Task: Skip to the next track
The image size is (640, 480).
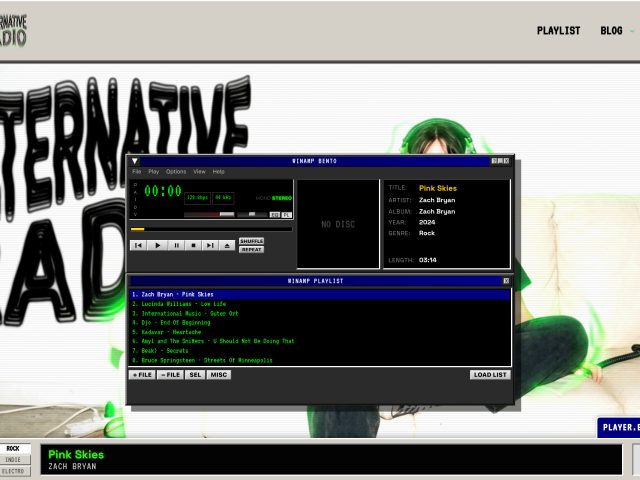Action: (x=210, y=245)
